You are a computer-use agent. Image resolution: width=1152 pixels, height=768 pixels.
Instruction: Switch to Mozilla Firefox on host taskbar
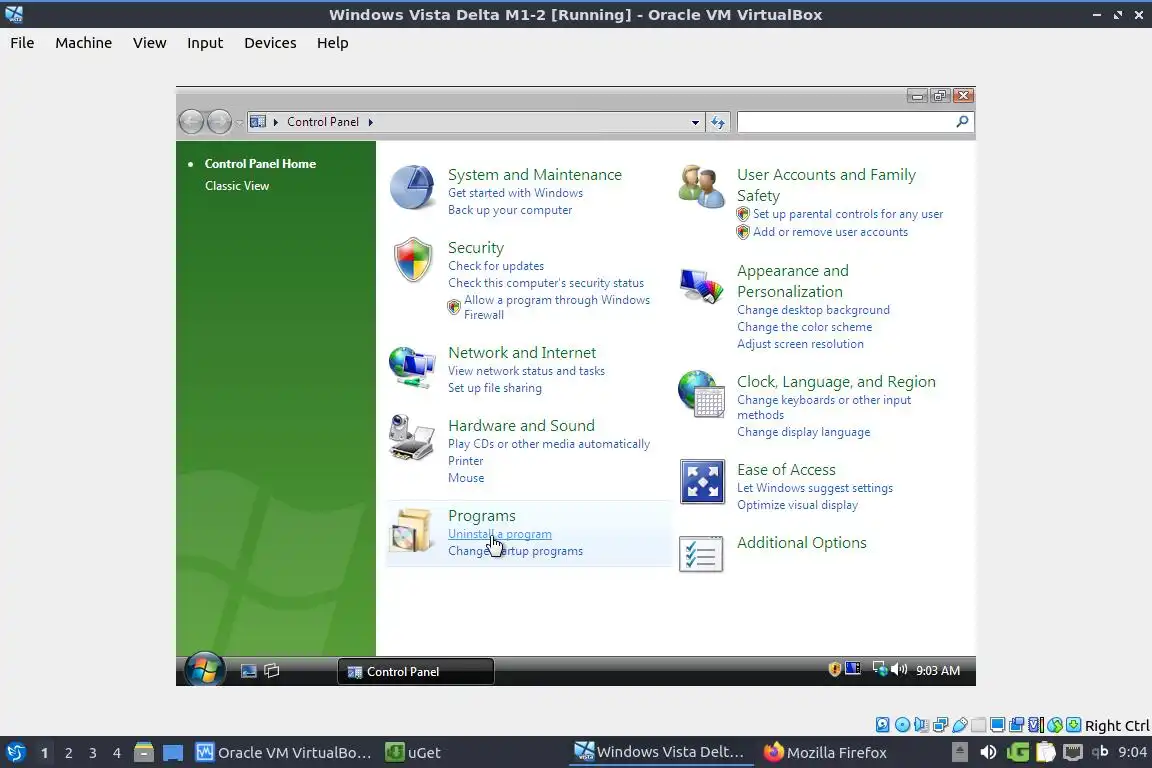tap(826, 753)
